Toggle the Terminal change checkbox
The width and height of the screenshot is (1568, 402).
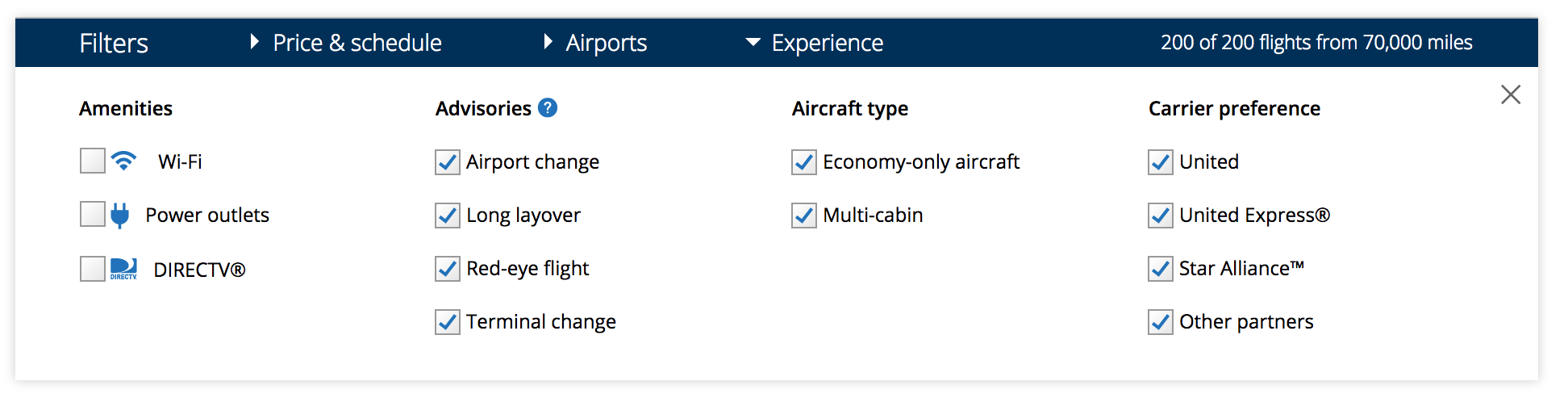pos(448,322)
